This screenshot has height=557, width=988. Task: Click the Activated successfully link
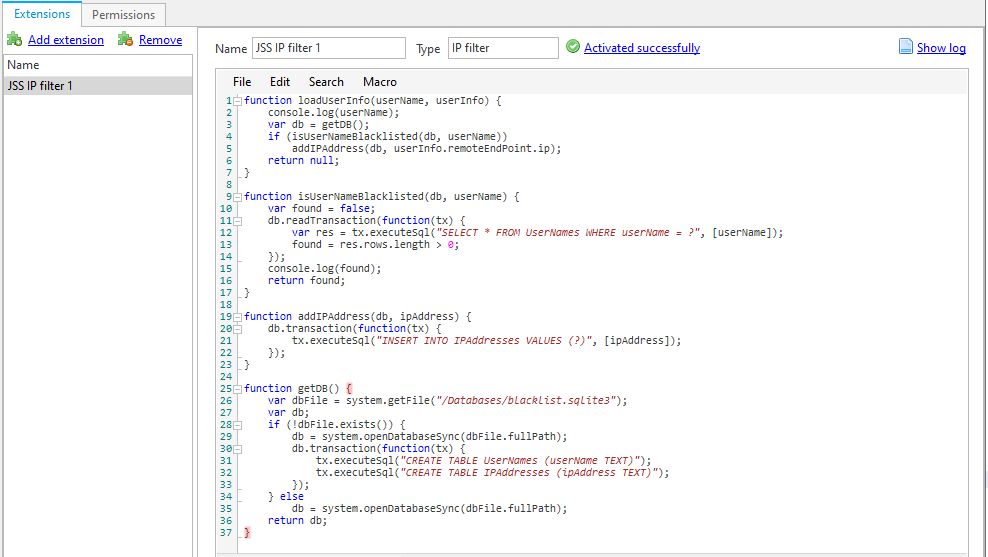642,48
